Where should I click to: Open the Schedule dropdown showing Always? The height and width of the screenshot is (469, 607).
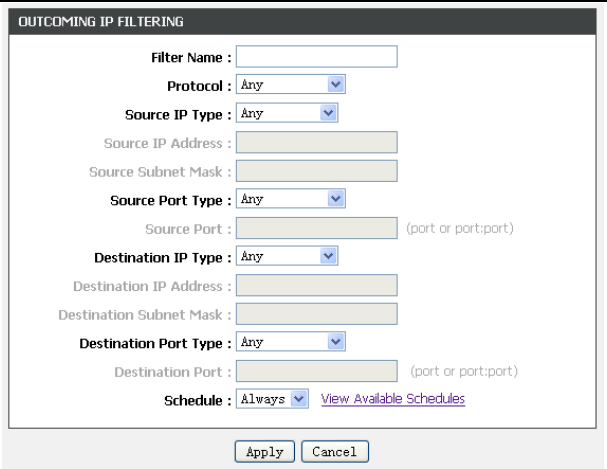pyautogui.click(x=273, y=399)
